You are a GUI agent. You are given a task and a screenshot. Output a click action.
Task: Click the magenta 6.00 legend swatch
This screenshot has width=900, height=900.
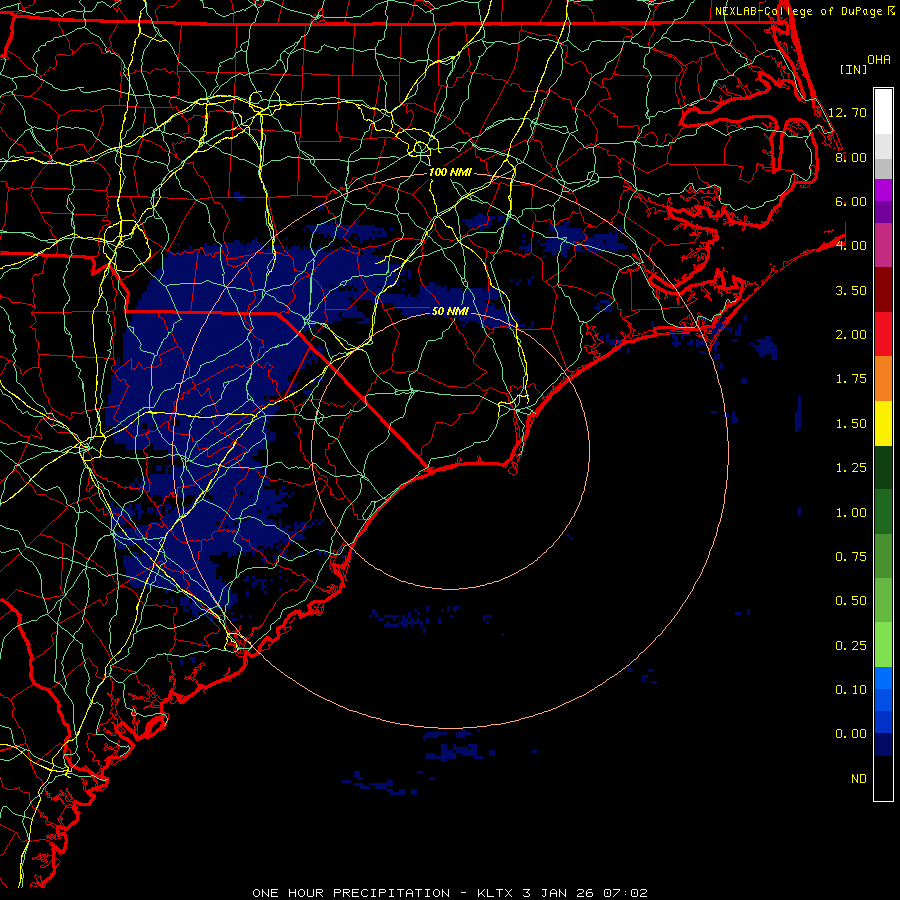tap(883, 190)
